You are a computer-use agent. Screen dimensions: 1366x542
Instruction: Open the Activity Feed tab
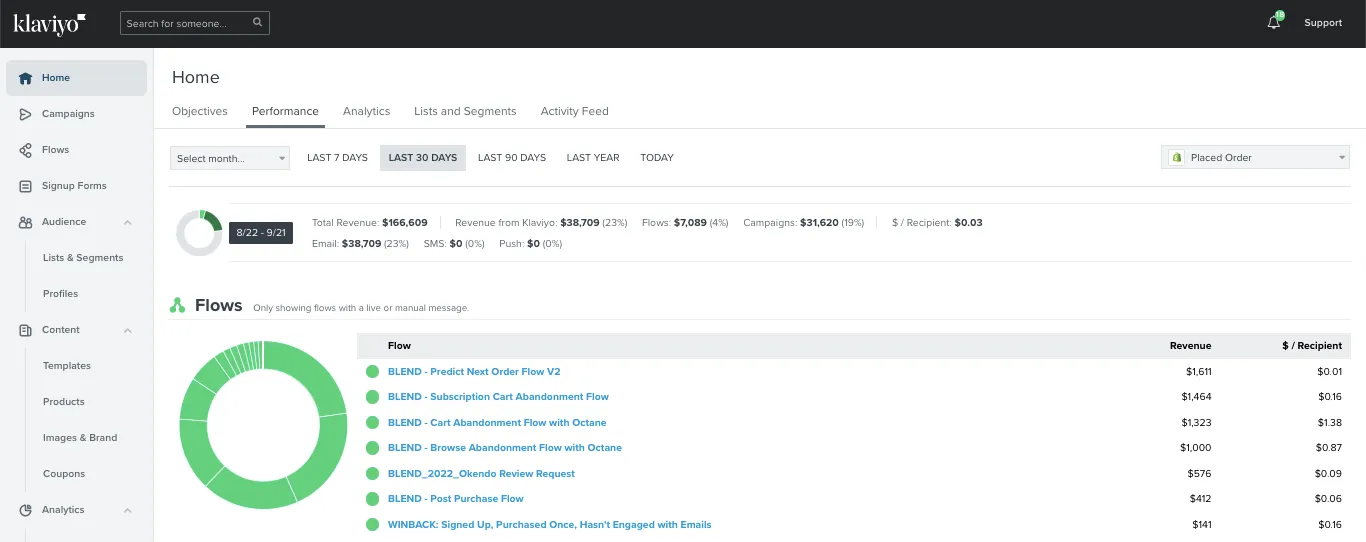click(x=574, y=111)
